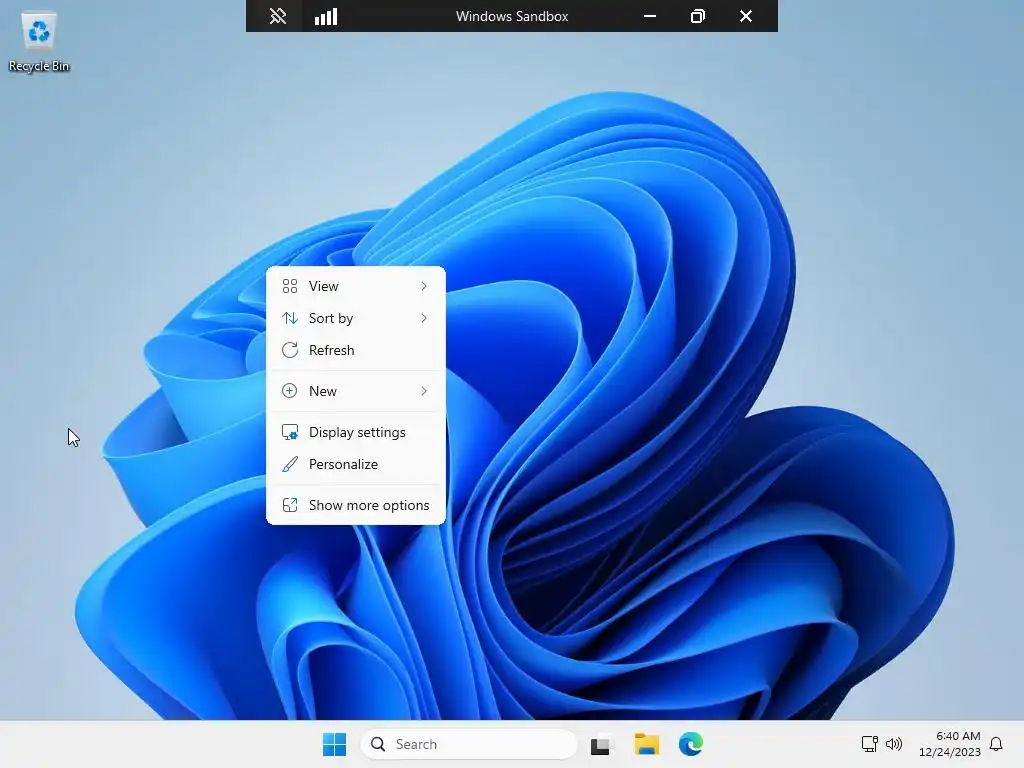Click Show more options
The width and height of the screenshot is (1024, 768).
coord(356,505)
